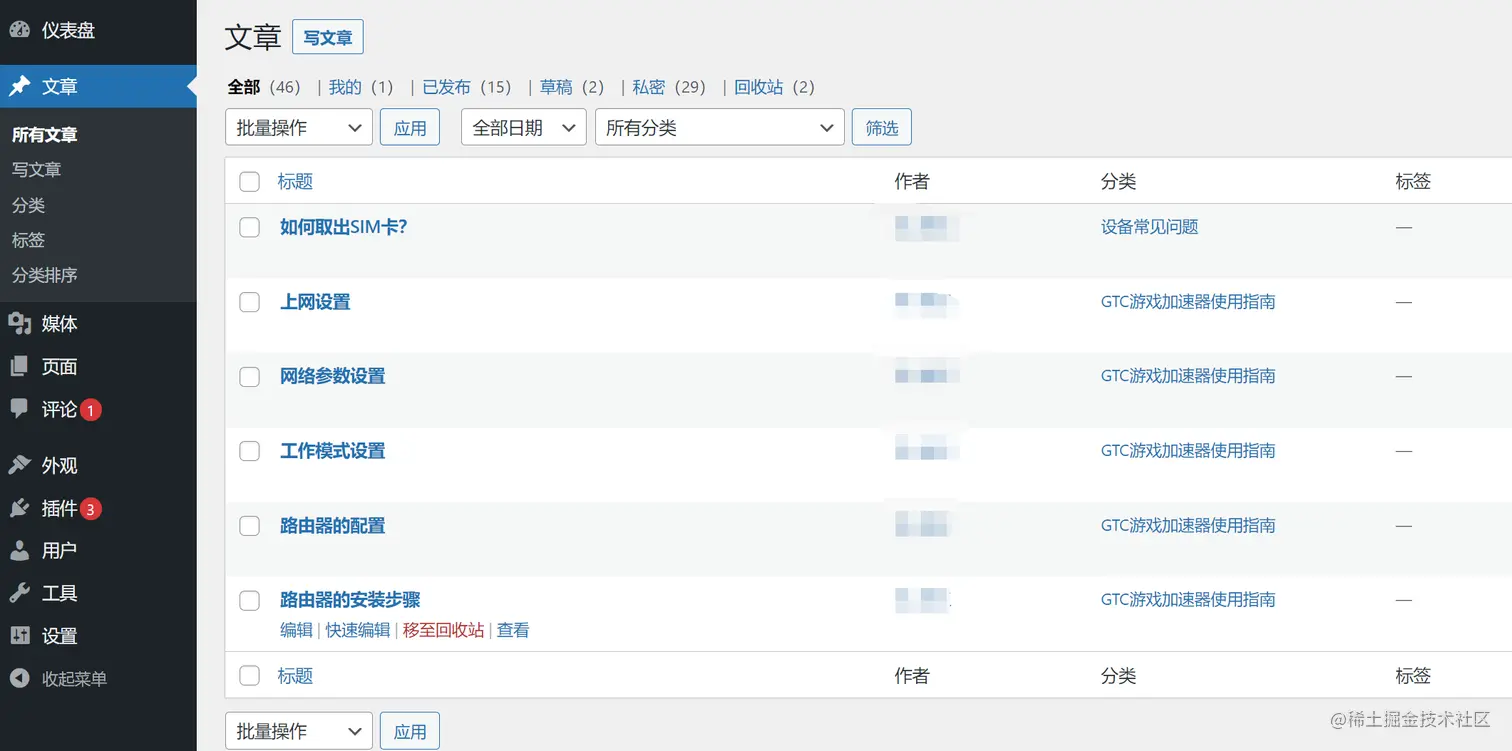Click the Pages icon beside 页面
This screenshot has height=751, width=1512.
[x=20, y=366]
